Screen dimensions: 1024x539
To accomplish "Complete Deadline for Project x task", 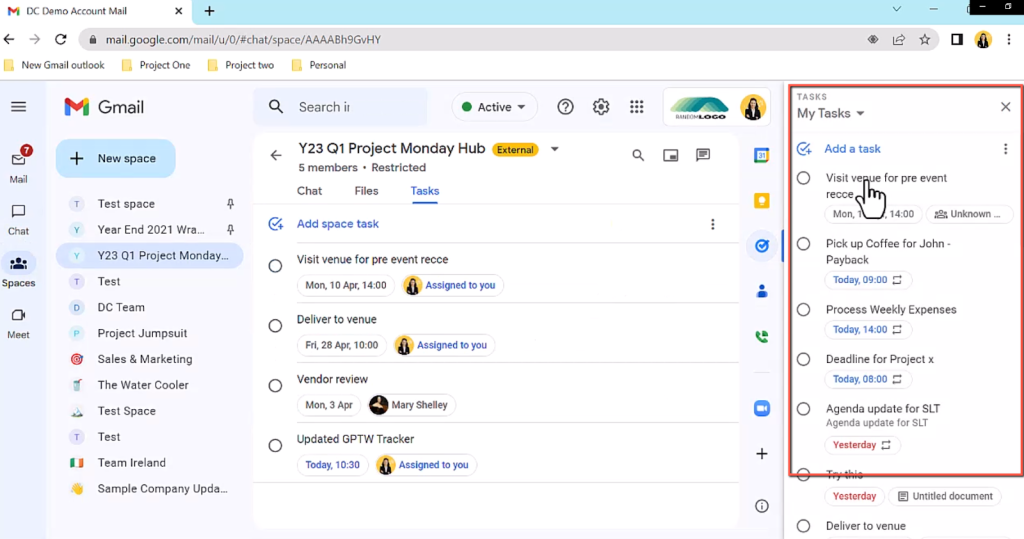I will 803,359.
